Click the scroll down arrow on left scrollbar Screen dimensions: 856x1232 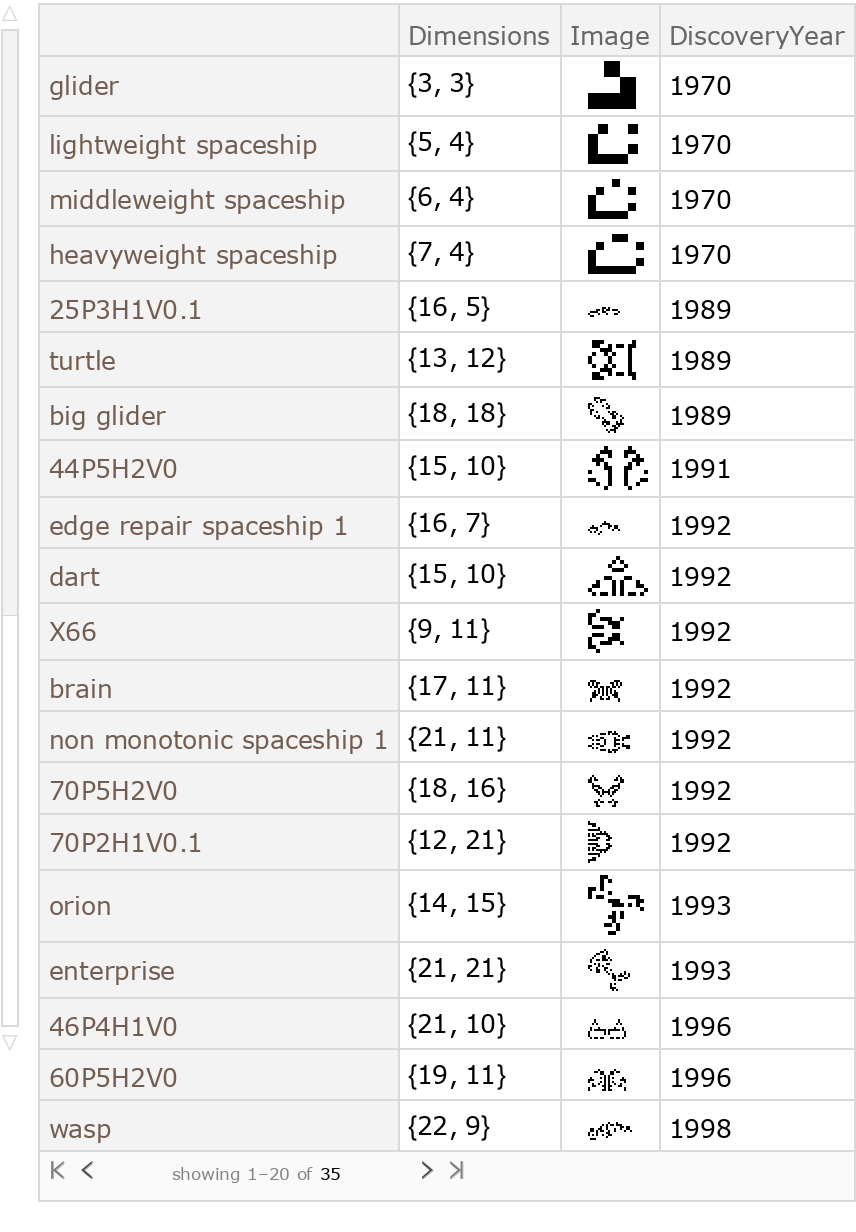[x=10, y=1042]
